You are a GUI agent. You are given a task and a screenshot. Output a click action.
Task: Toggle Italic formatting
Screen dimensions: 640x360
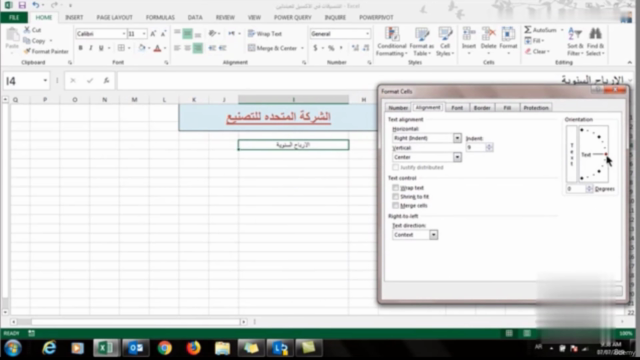click(91, 48)
